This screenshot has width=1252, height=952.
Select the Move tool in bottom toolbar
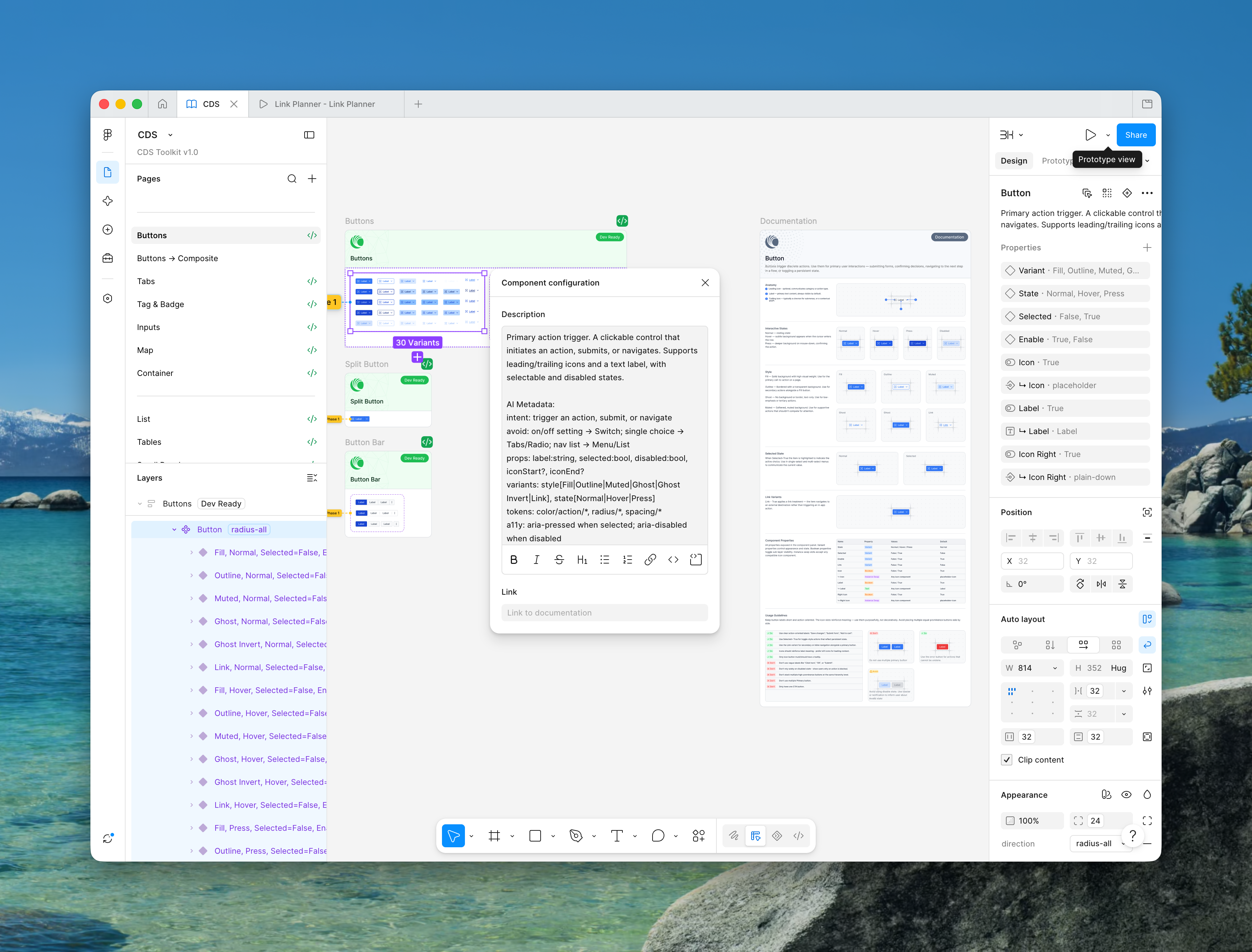pyautogui.click(x=453, y=836)
